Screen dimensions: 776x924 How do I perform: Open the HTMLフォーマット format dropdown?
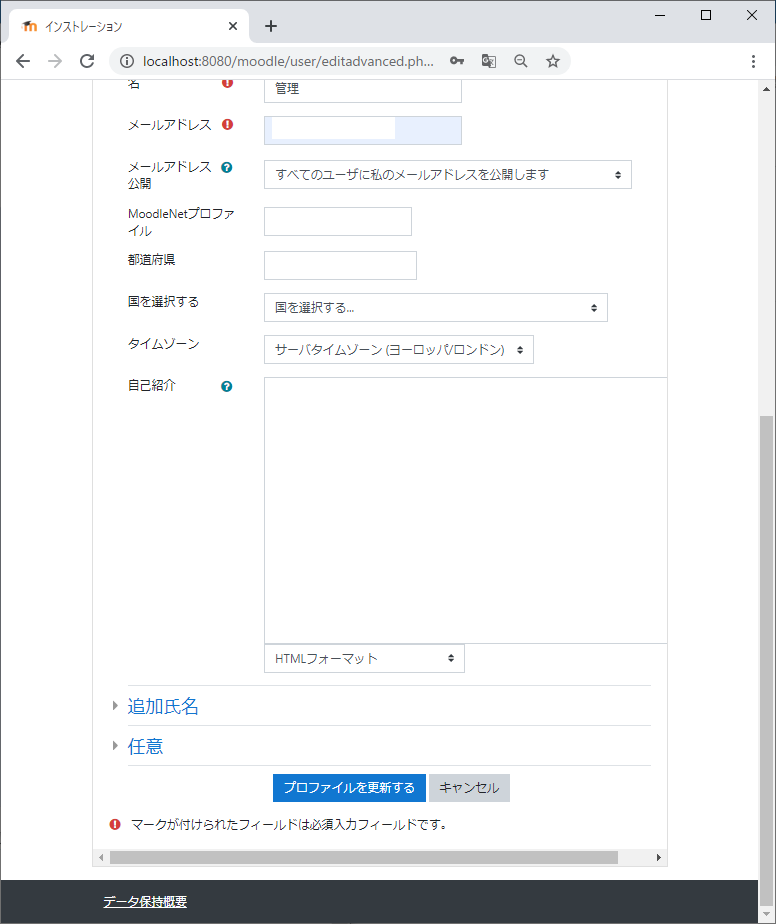(364, 658)
